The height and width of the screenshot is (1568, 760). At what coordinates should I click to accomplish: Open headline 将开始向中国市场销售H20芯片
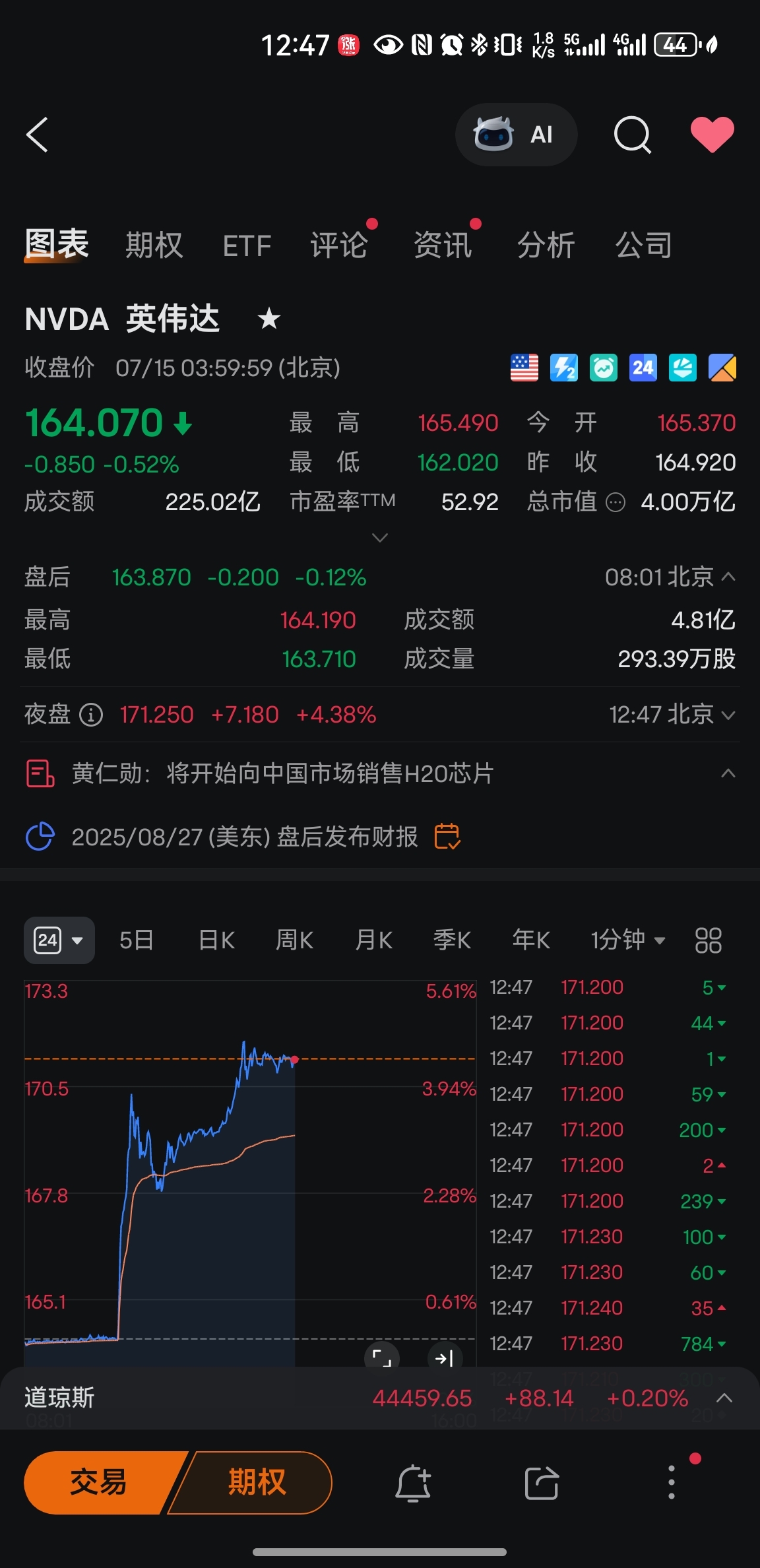coord(330,773)
